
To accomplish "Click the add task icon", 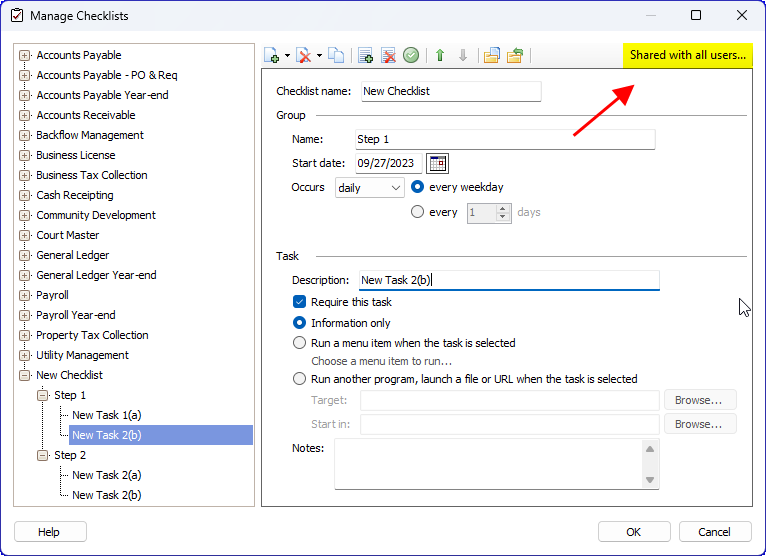I will coord(366,56).
